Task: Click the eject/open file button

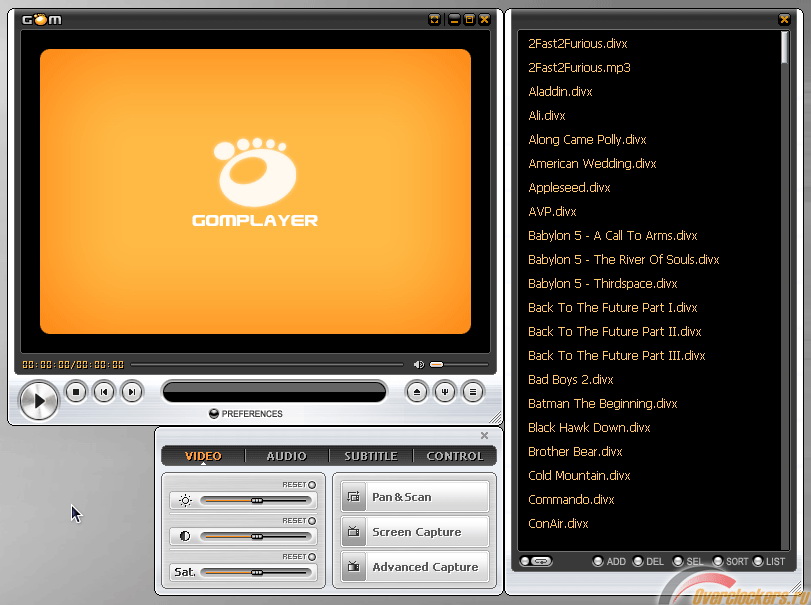Action: 417,393
